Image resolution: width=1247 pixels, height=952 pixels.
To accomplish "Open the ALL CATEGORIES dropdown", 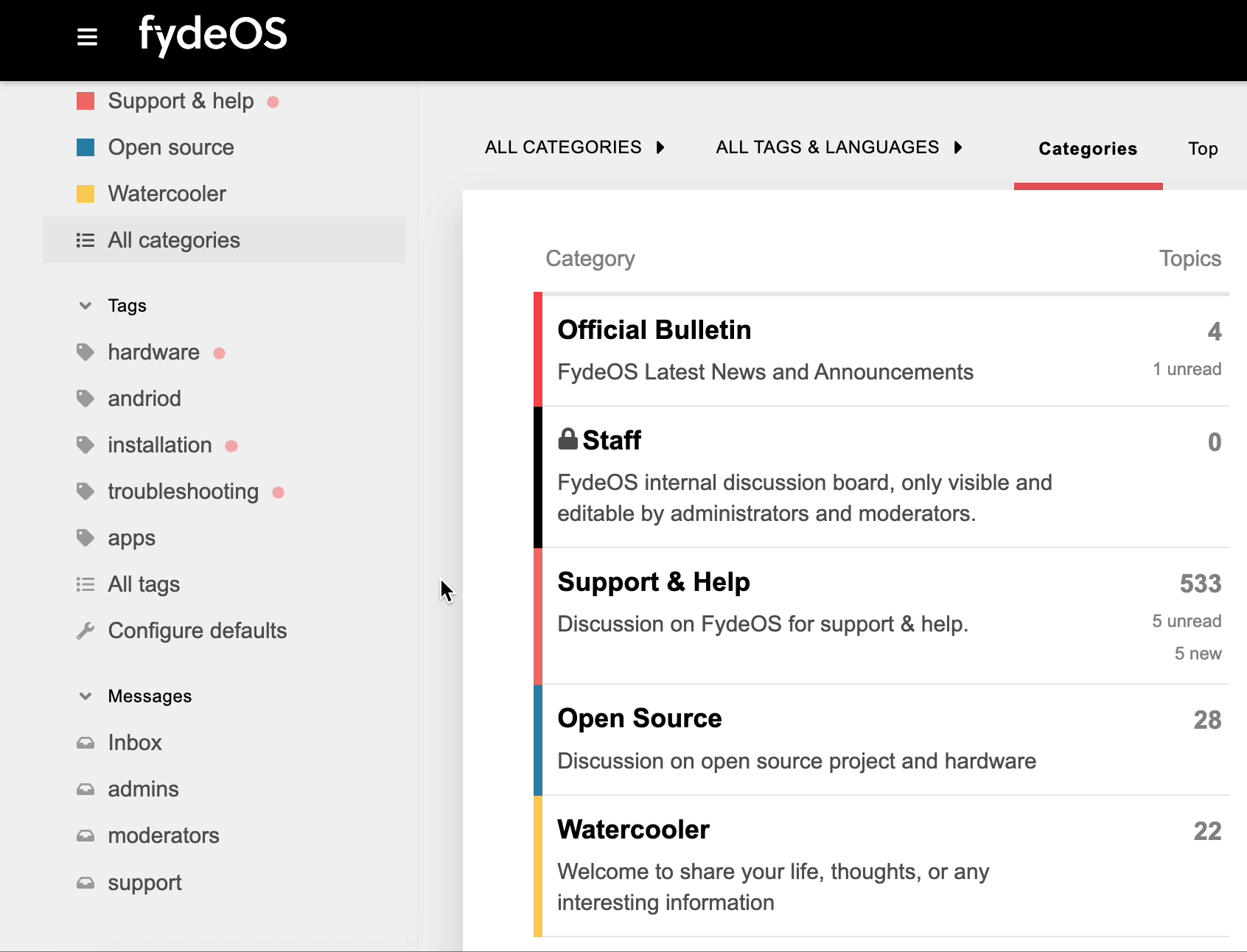I will [575, 147].
